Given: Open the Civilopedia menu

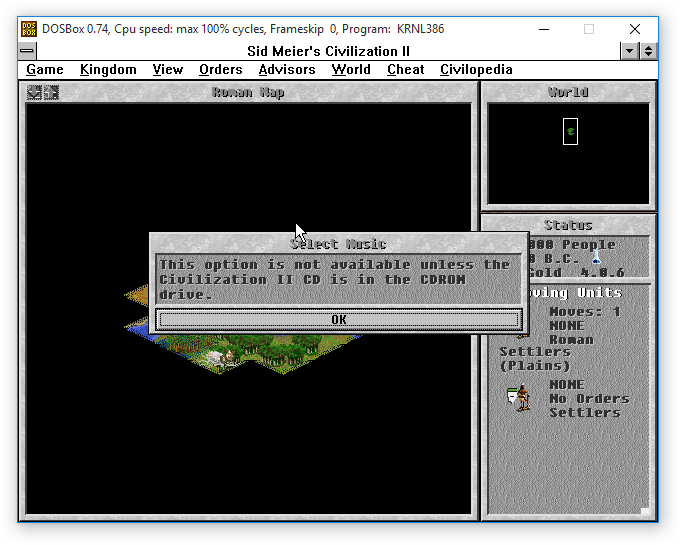Looking at the screenshot, I should (x=476, y=69).
